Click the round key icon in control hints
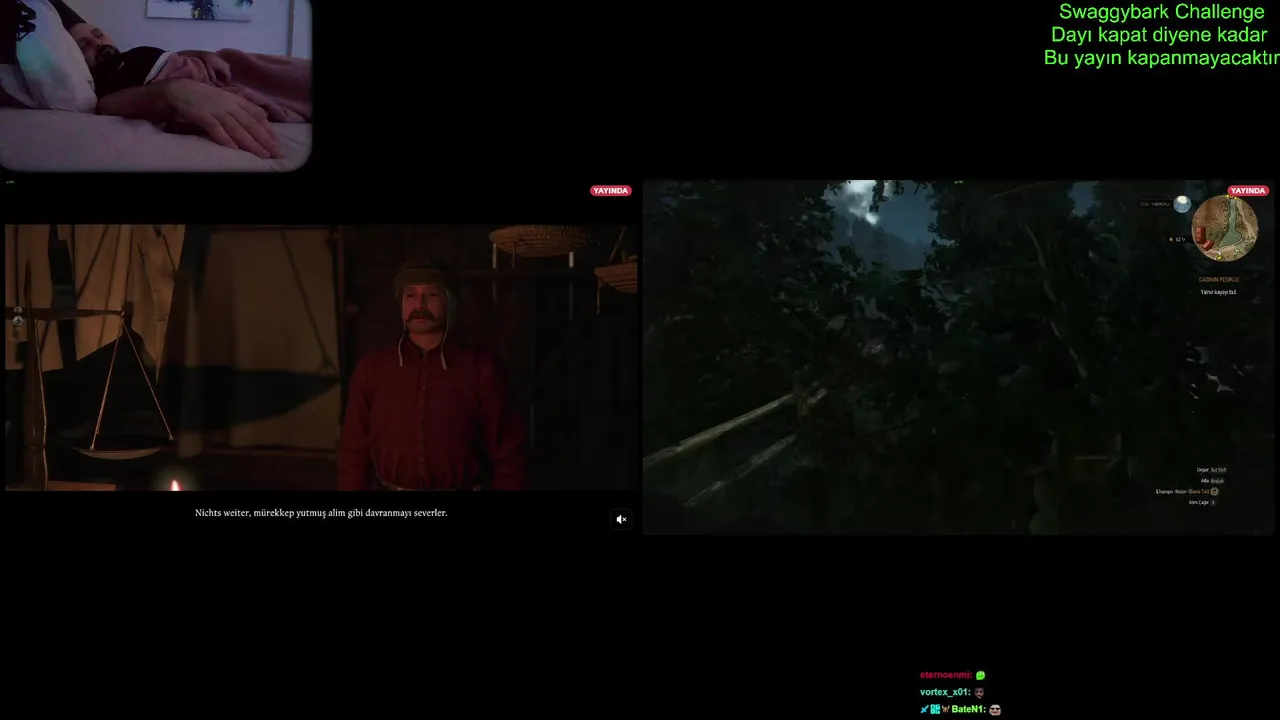This screenshot has width=1280, height=720. [x=1215, y=491]
